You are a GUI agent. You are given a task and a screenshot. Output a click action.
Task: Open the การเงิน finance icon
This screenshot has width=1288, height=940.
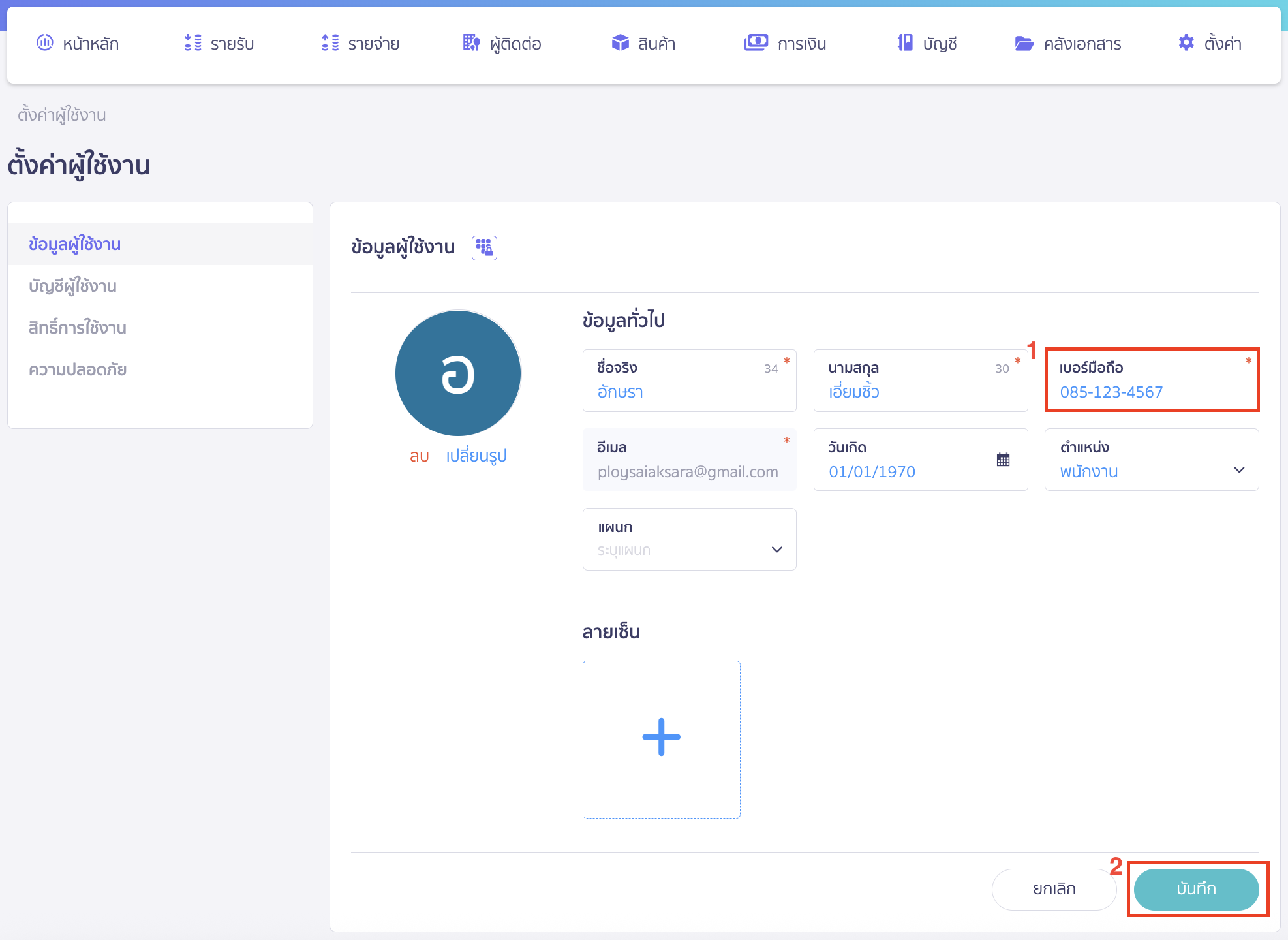click(756, 43)
